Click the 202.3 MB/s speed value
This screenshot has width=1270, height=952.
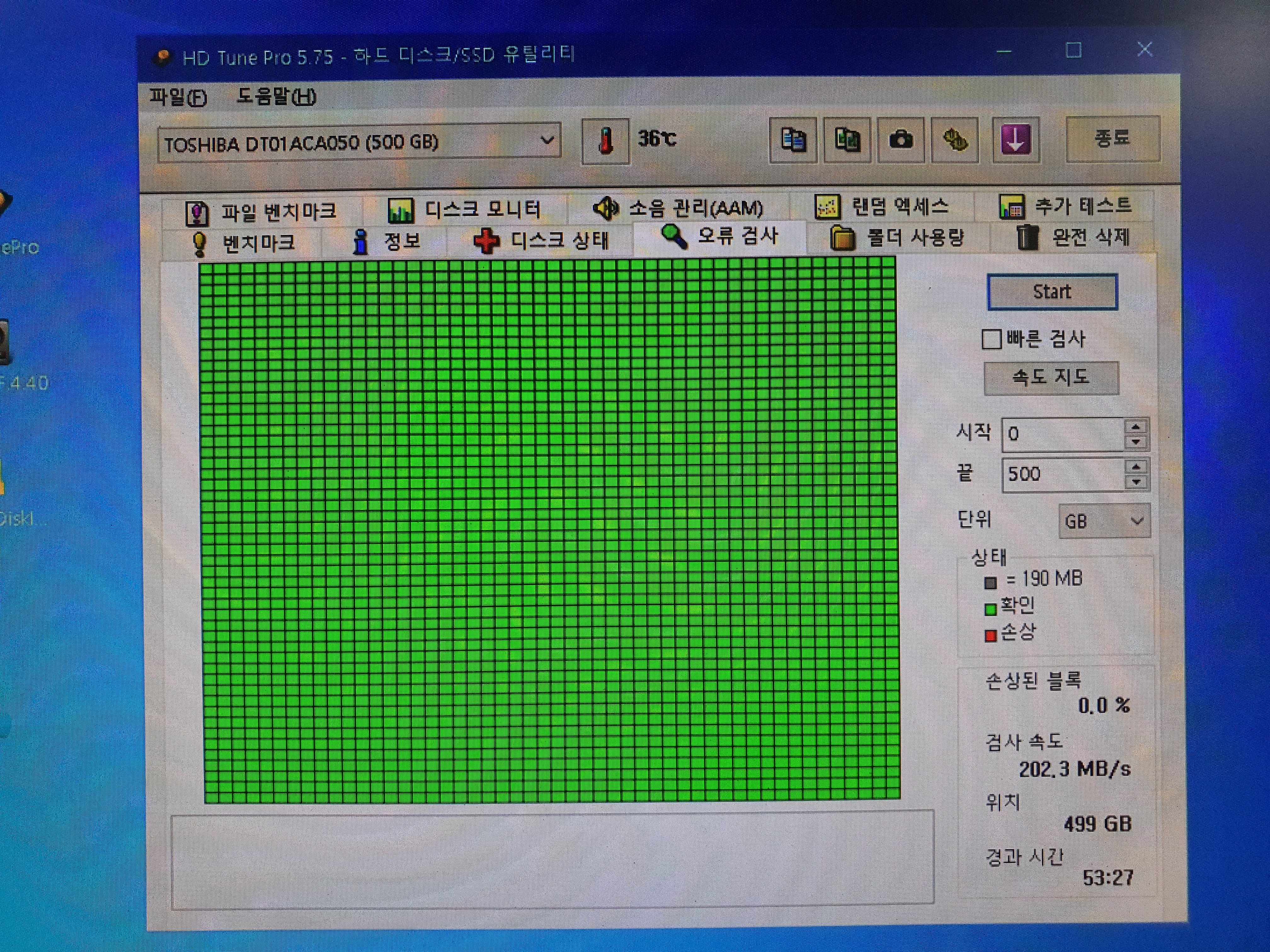1075,769
